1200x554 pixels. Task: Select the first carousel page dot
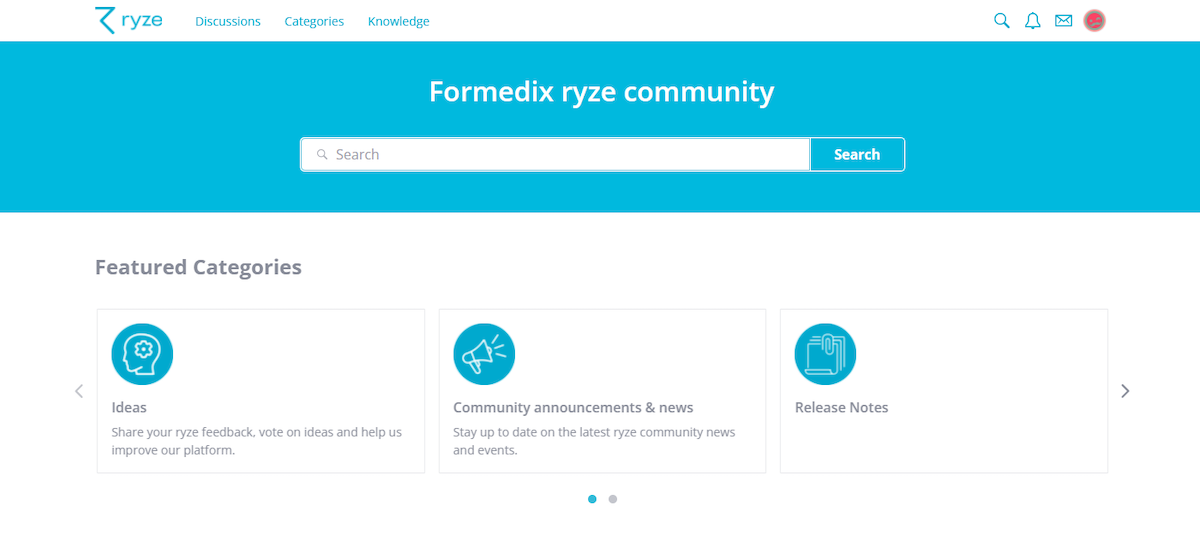(592, 499)
